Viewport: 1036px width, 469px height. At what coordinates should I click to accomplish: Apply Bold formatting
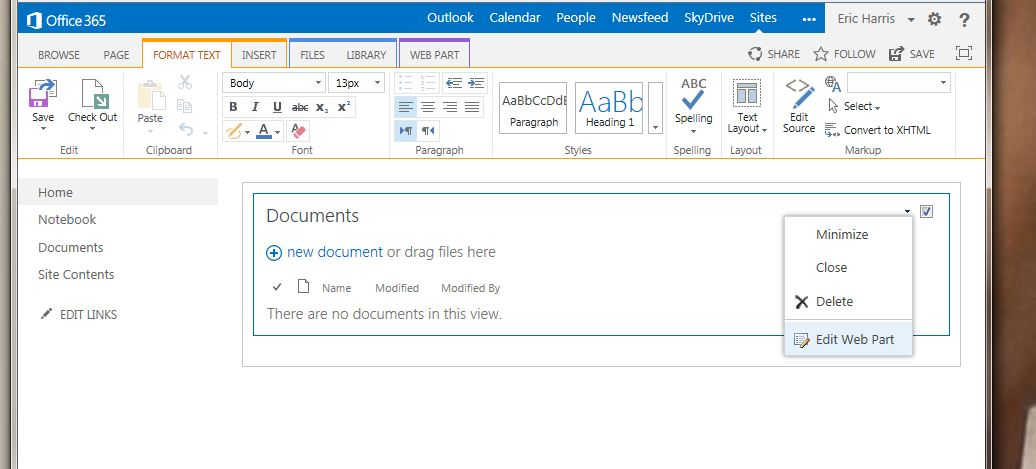click(x=233, y=107)
